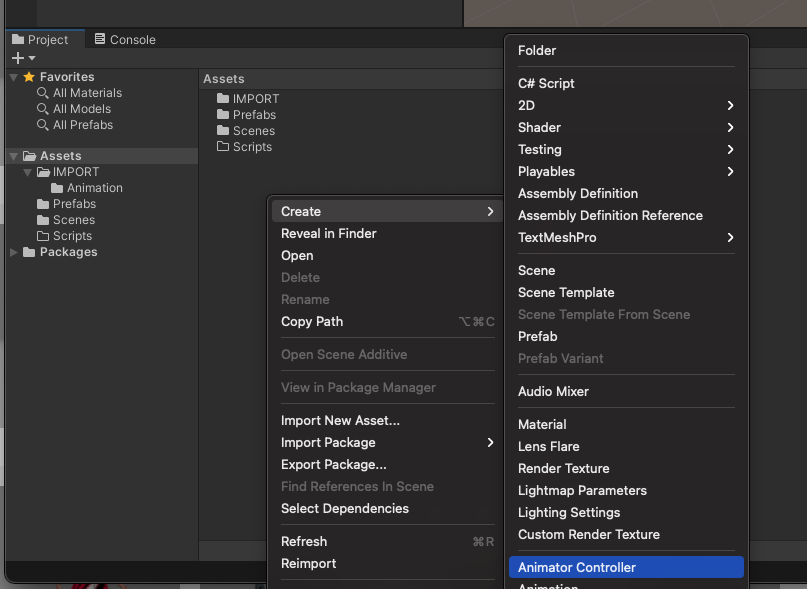The image size is (807, 589).
Task: Choose Animator Controller from Create submenu
Action: (576, 567)
